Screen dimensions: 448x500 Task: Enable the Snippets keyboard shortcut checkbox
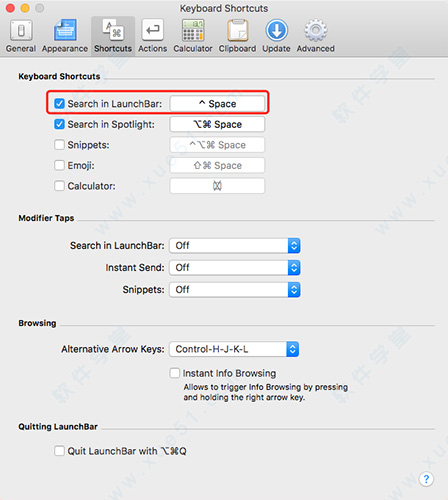(x=59, y=145)
